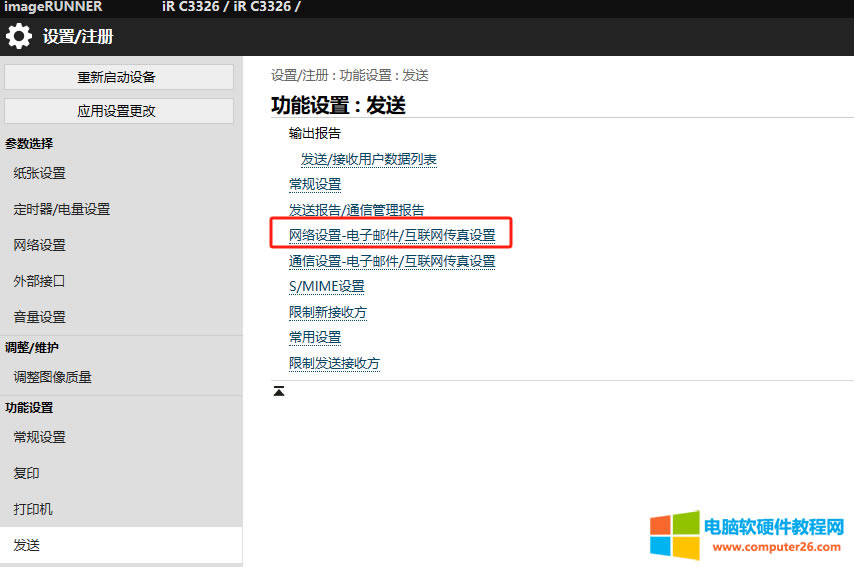854x567 pixels.
Task: Open 限制发送接收方 link
Action: click(x=334, y=363)
